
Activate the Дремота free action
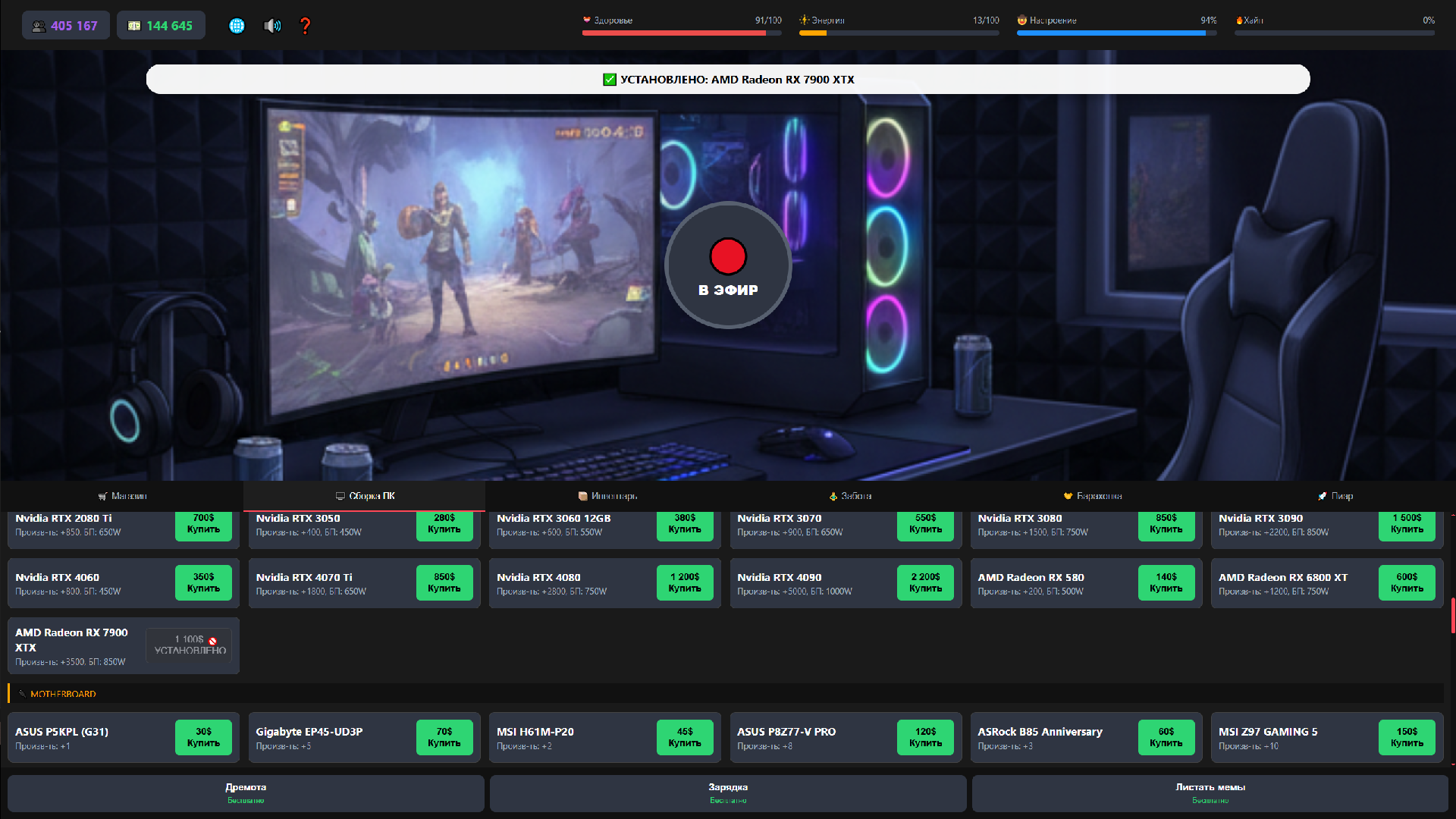point(245,793)
